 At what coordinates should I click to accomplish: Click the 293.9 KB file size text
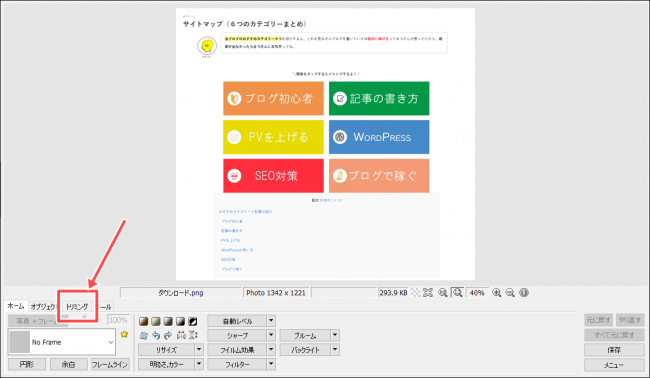(x=393, y=293)
